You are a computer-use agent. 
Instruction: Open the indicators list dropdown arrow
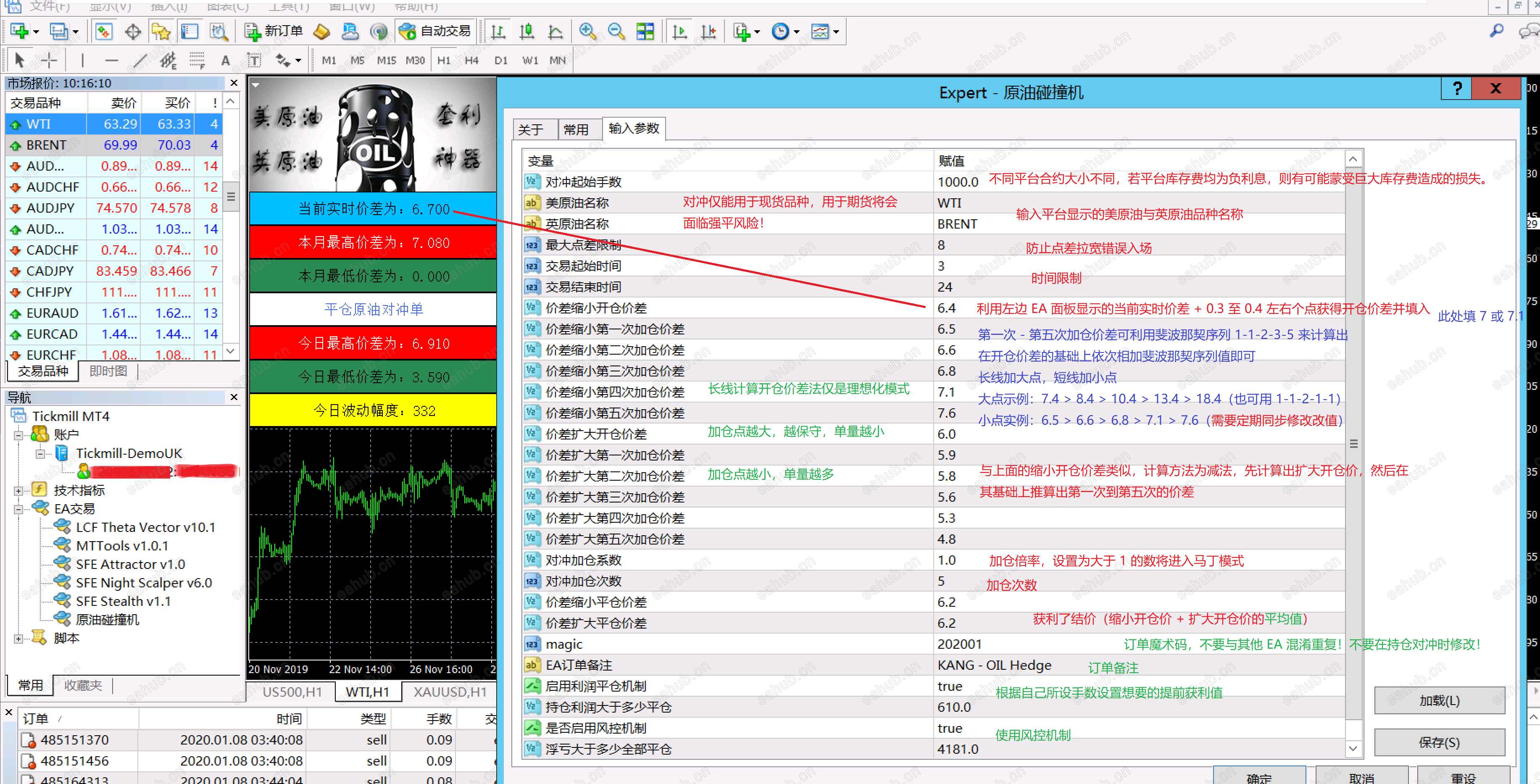tap(757, 32)
